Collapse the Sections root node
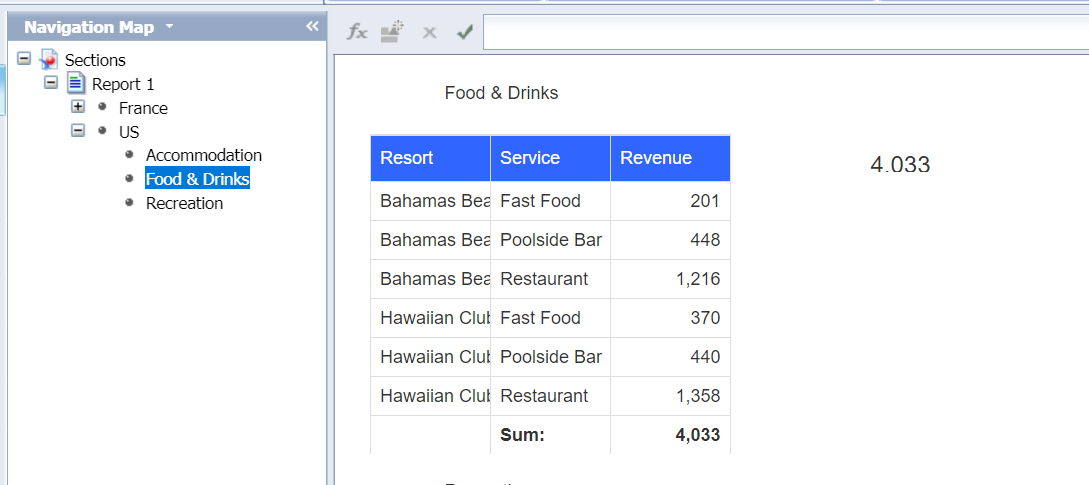The height and width of the screenshot is (485, 1089). click(x=24, y=60)
